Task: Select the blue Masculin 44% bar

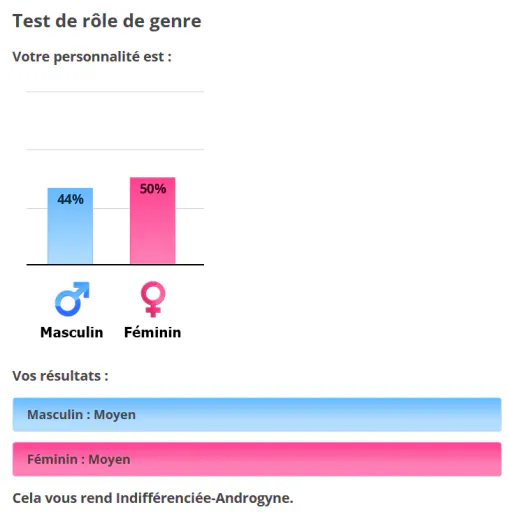Action: point(70,226)
